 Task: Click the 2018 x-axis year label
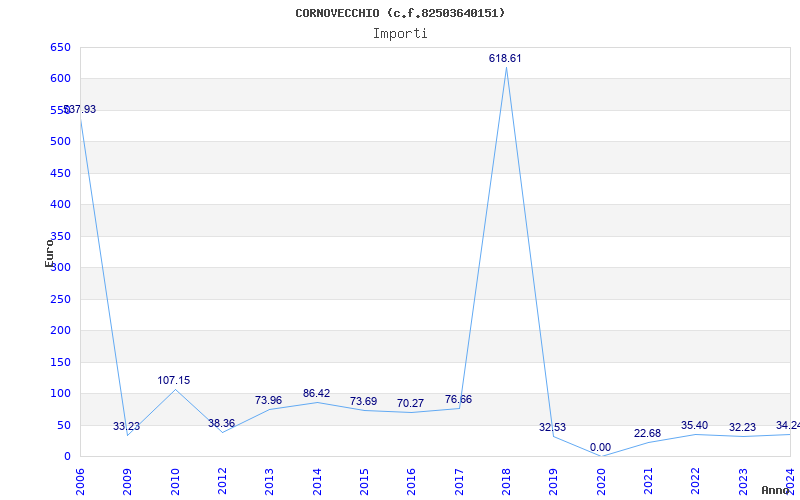(506, 483)
